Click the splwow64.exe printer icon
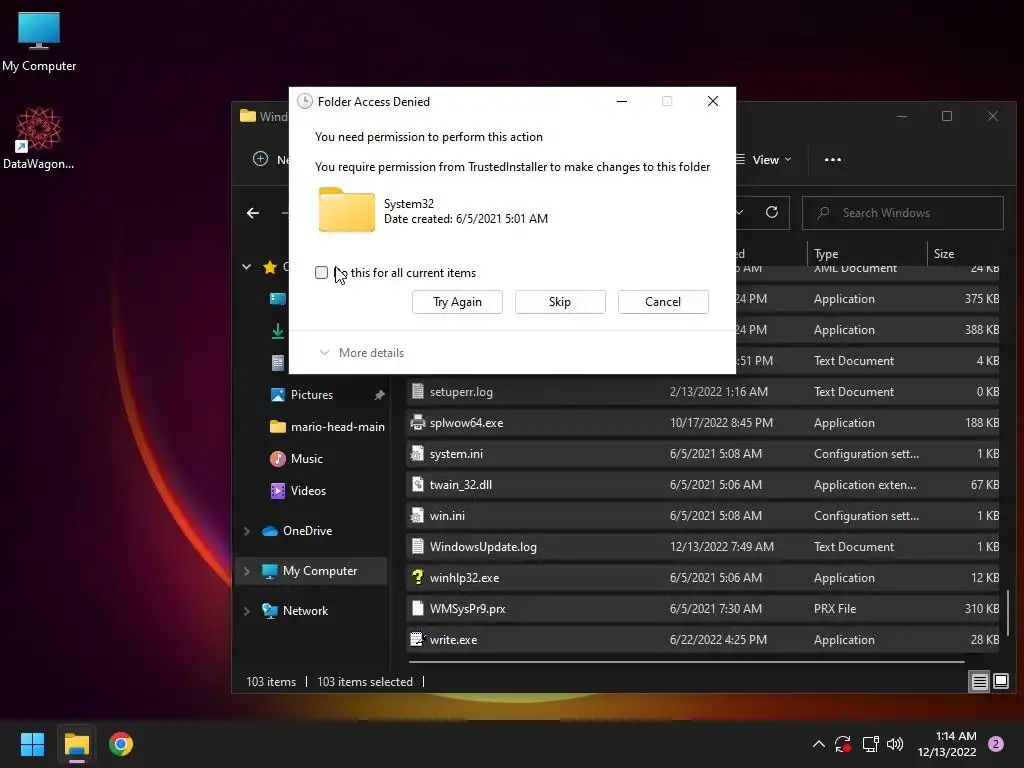1024x768 pixels. [417, 423]
